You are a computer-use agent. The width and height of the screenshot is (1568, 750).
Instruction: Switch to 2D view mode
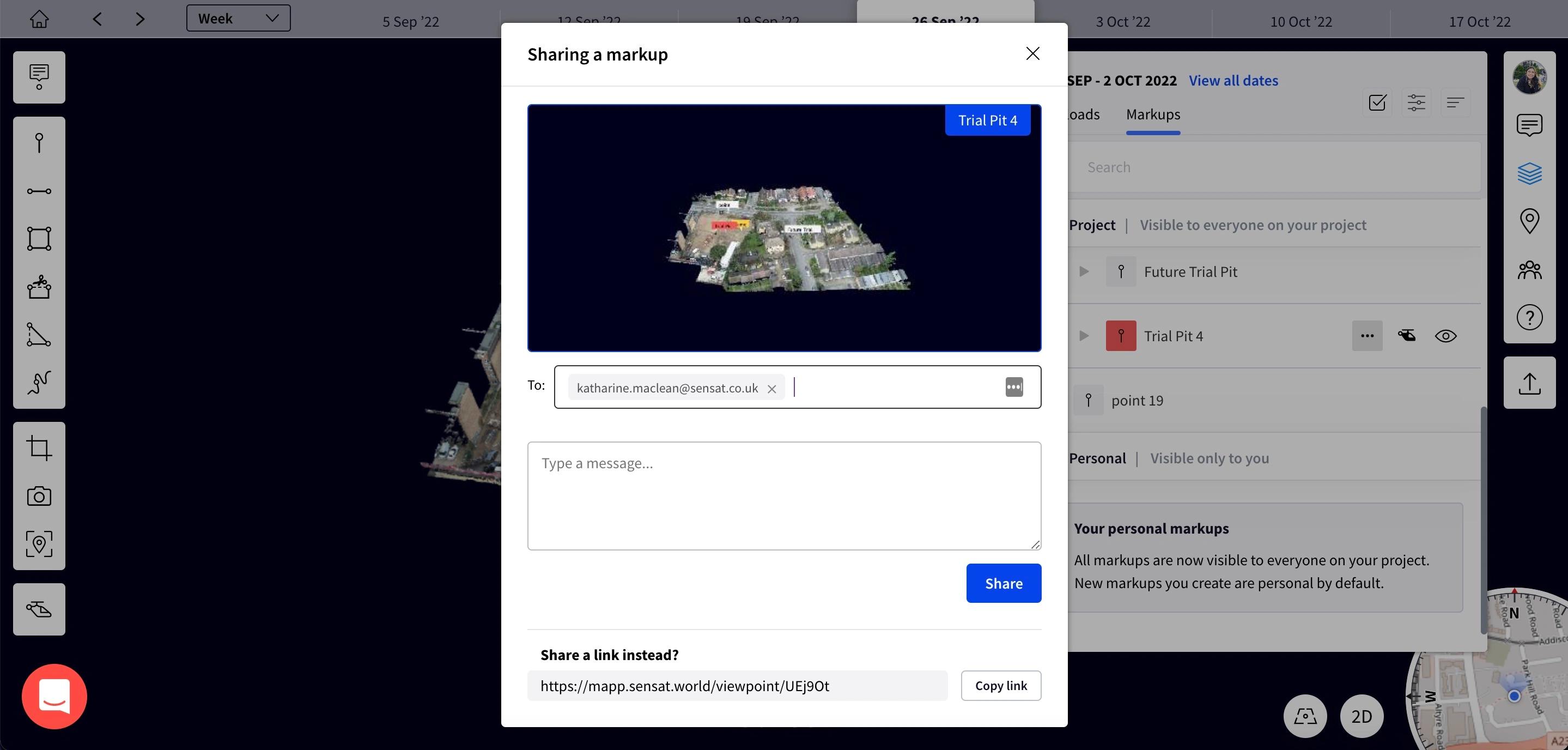point(1361,717)
